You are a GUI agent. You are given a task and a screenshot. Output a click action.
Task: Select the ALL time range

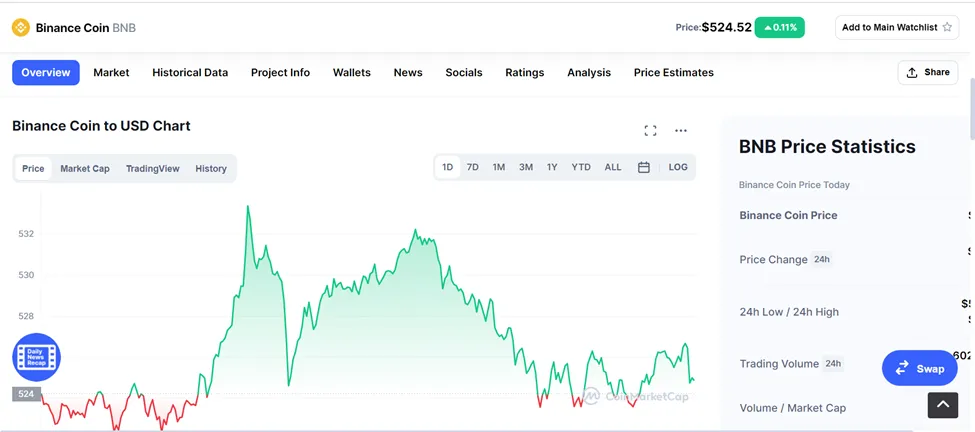[613, 167]
